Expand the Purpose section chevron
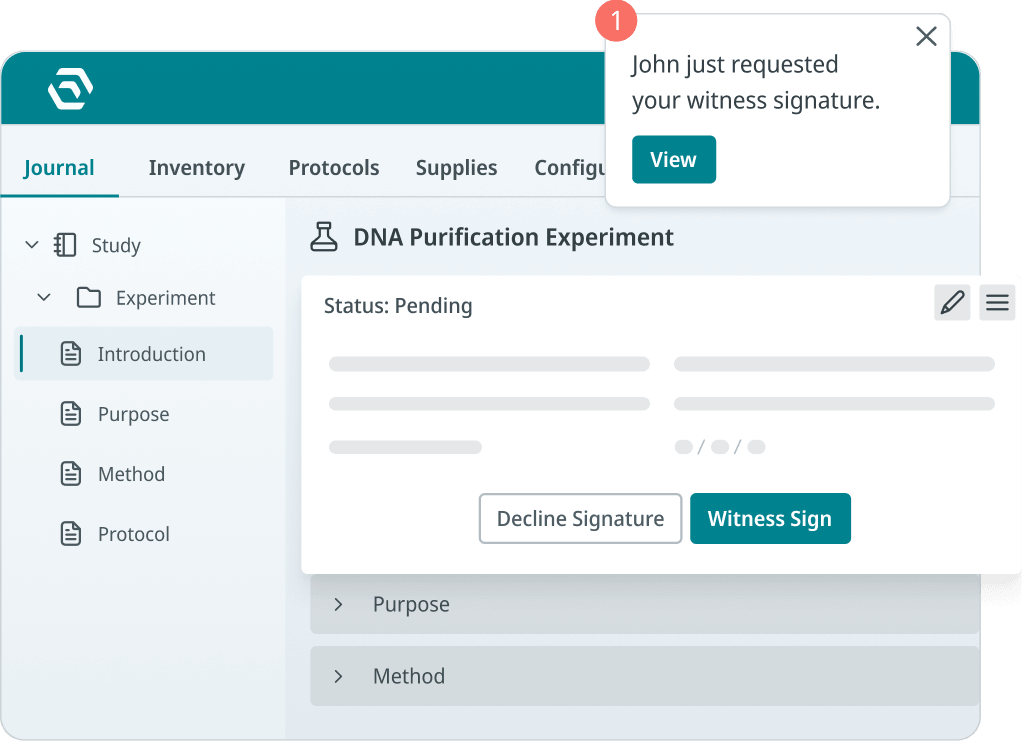The width and height of the screenshot is (1022, 741). 338,604
